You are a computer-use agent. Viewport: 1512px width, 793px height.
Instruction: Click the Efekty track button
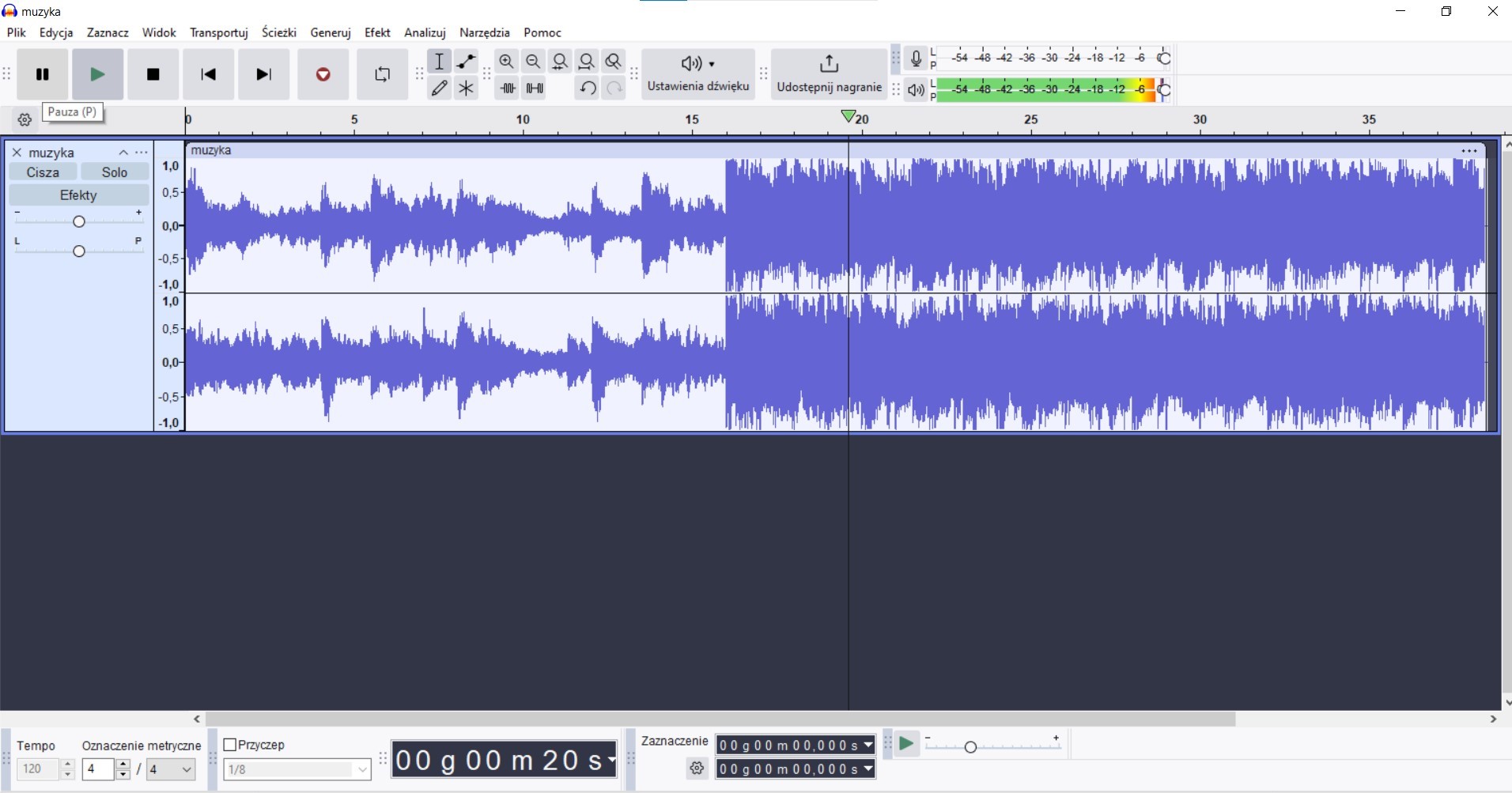pos(78,195)
